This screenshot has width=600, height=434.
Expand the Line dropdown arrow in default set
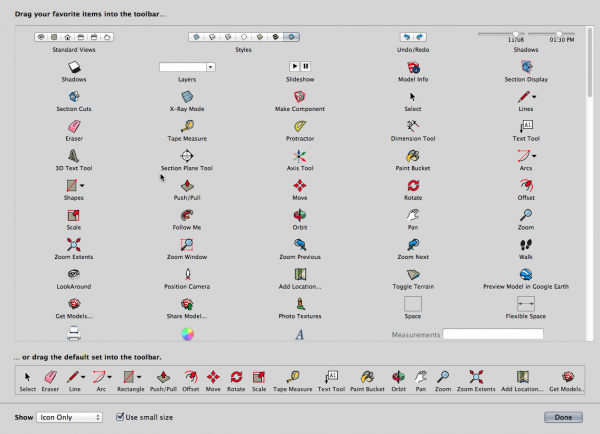tap(83, 377)
